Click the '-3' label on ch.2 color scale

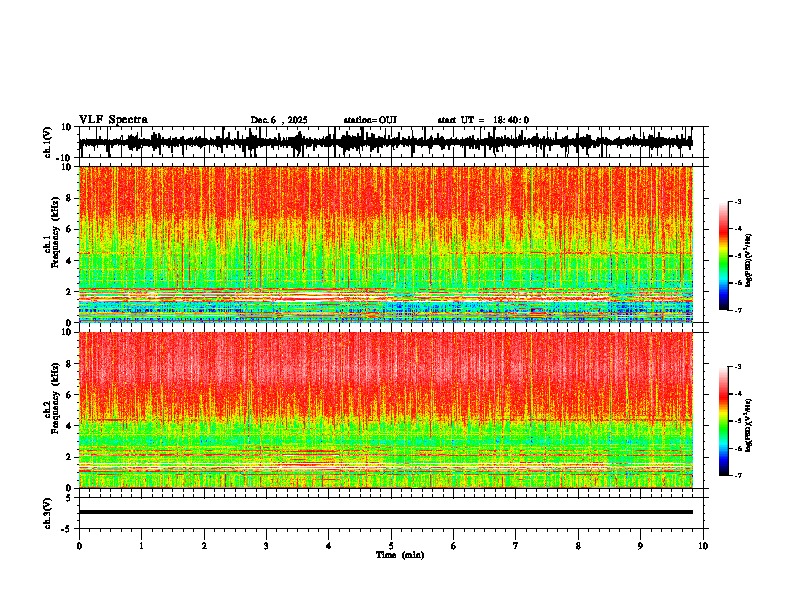pyautogui.click(x=738, y=367)
